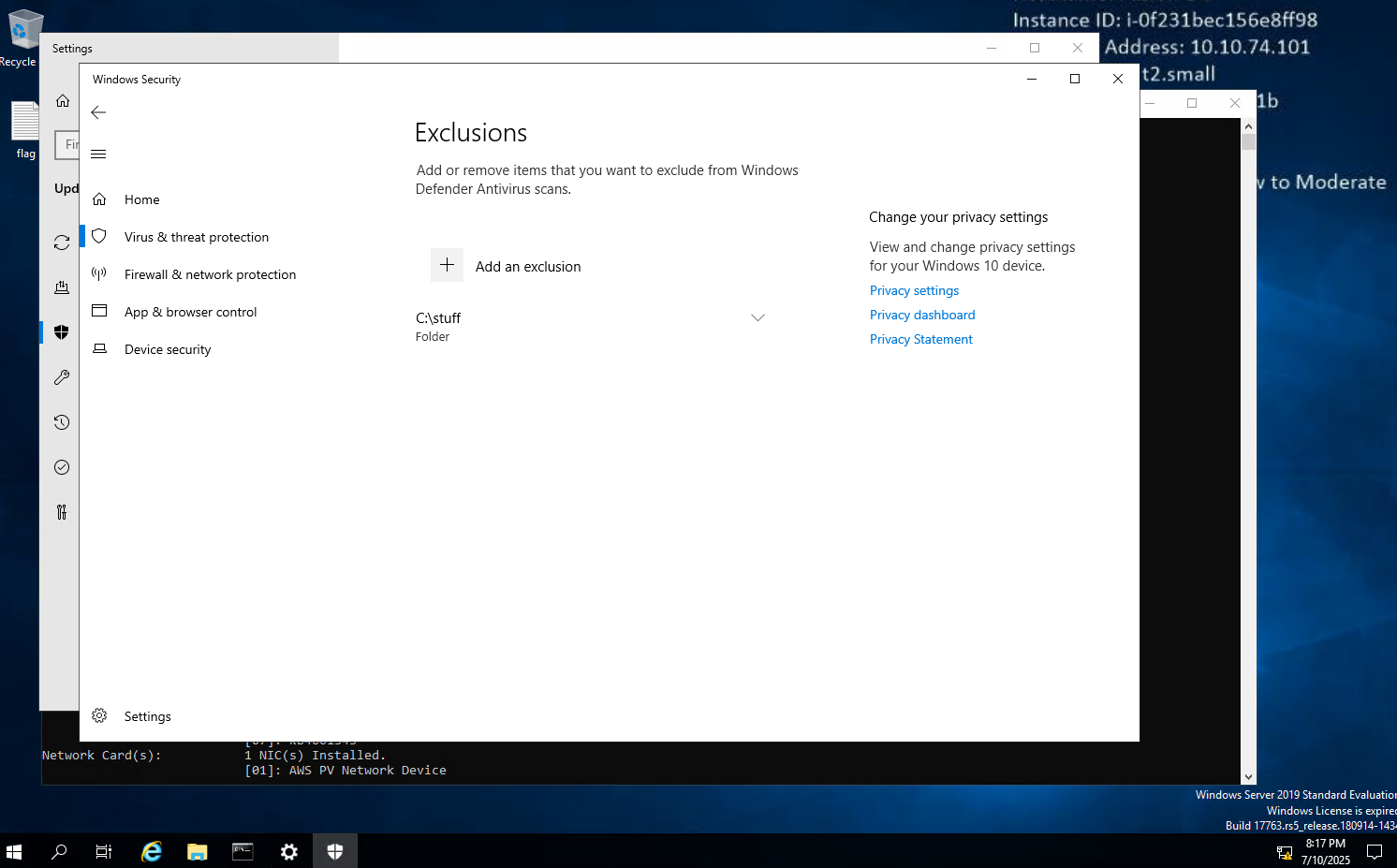Expand the C:\stuff exclusion chevron

coord(758,318)
